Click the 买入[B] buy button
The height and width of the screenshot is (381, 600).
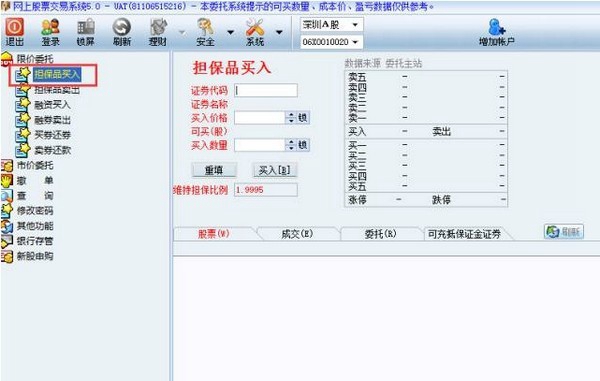point(274,170)
